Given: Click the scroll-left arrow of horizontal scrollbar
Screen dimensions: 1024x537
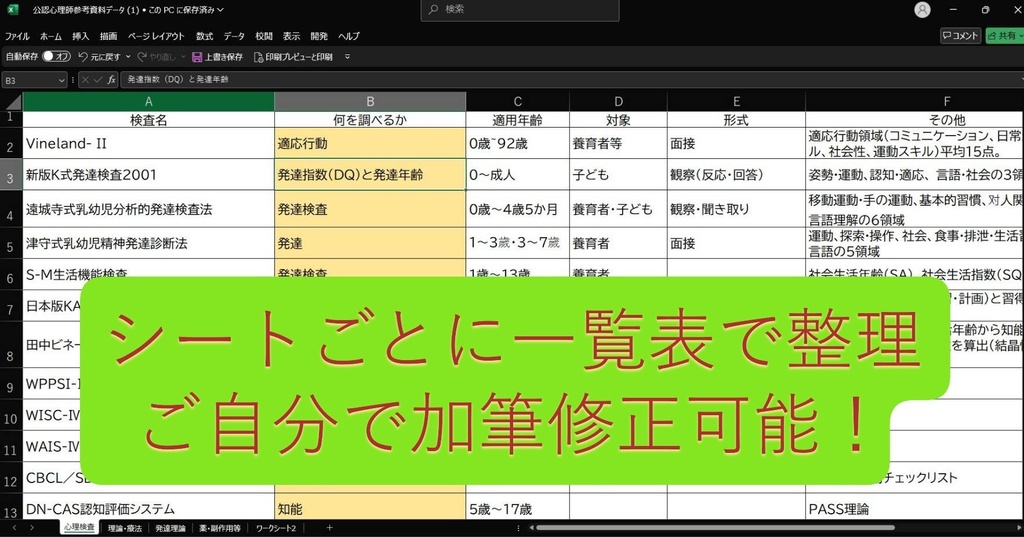Looking at the screenshot, I should [532, 527].
